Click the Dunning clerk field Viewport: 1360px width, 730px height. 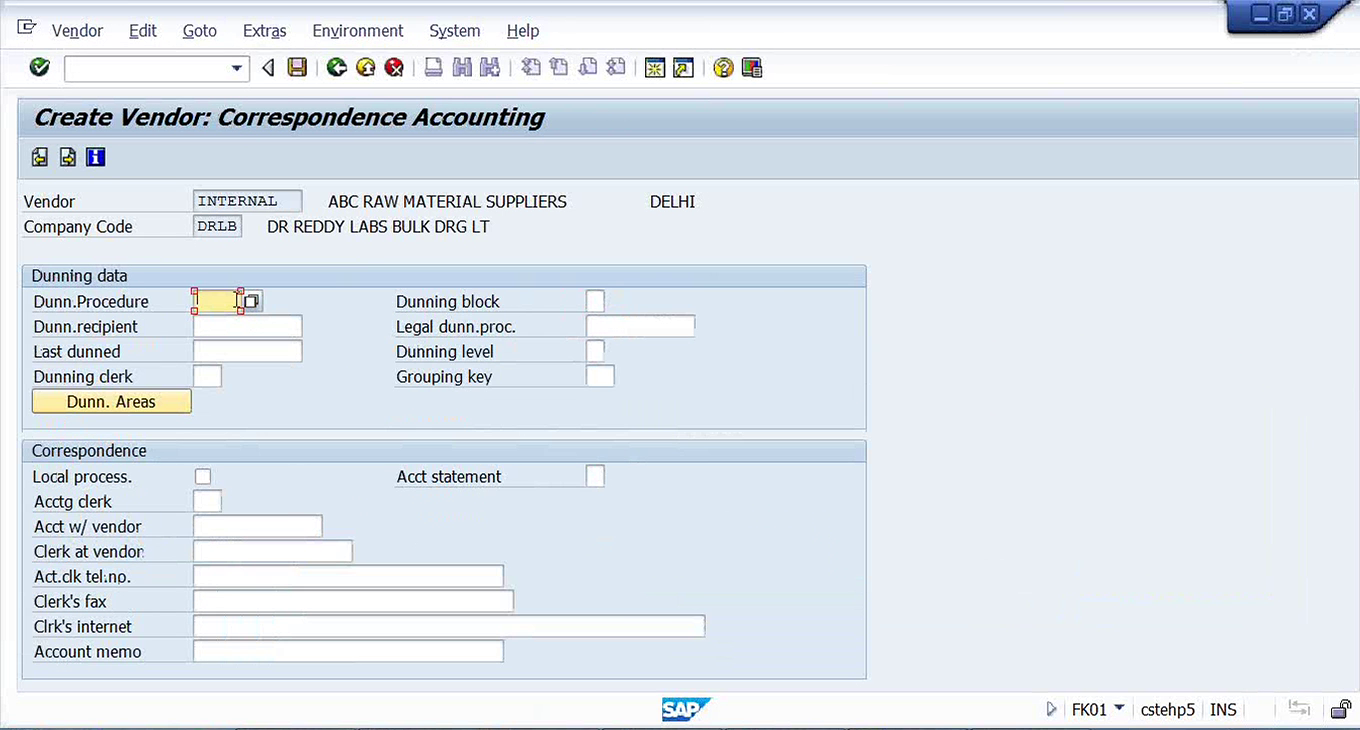click(x=207, y=376)
